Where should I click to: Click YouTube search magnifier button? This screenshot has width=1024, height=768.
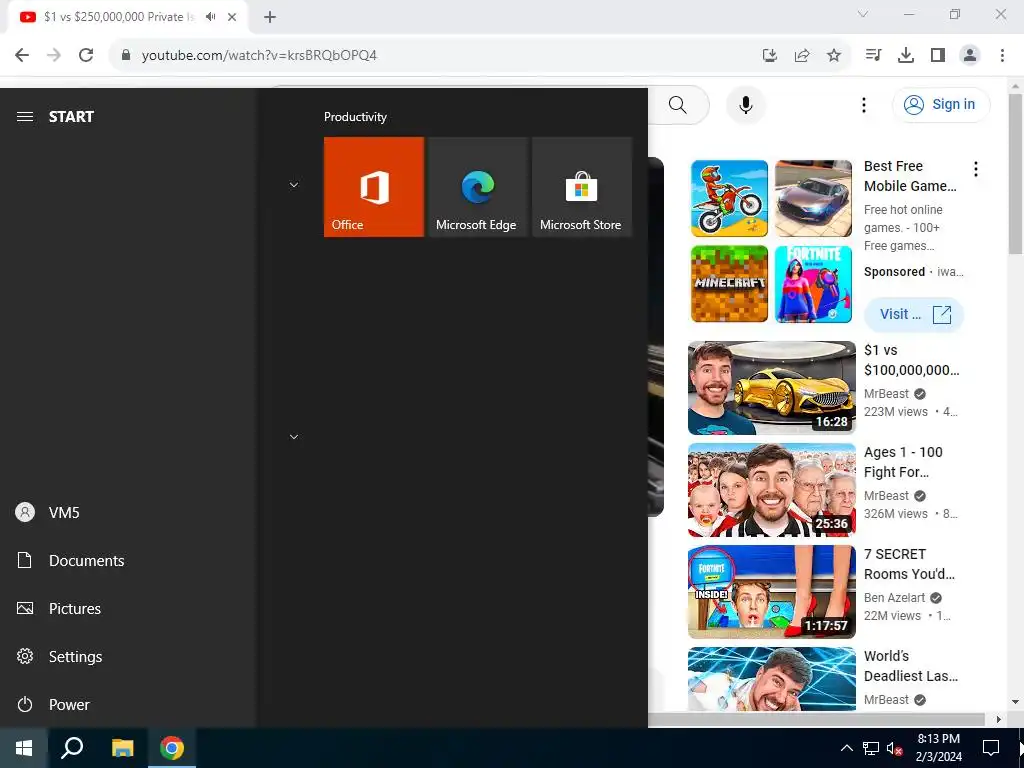click(678, 105)
